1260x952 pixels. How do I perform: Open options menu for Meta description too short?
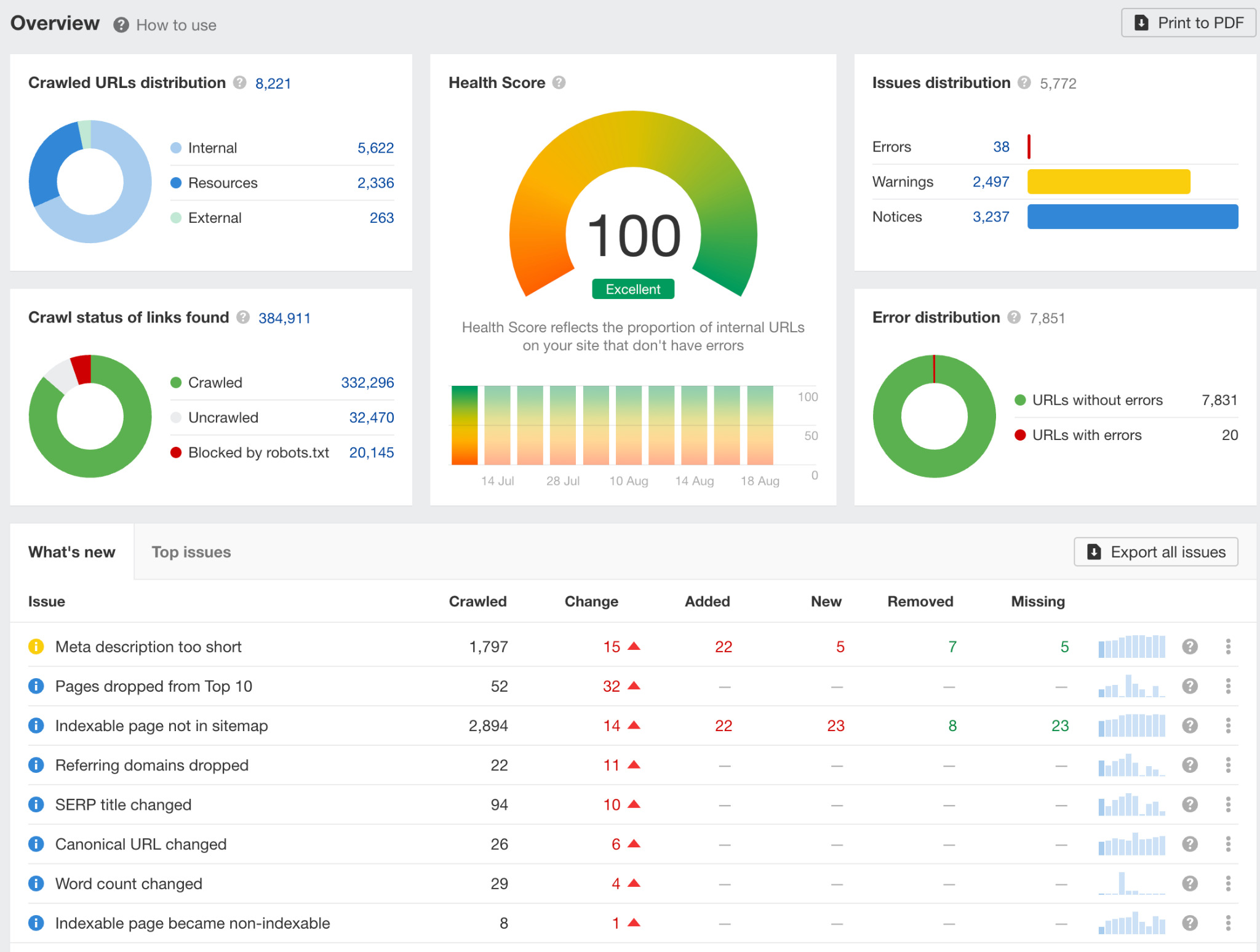(1228, 647)
